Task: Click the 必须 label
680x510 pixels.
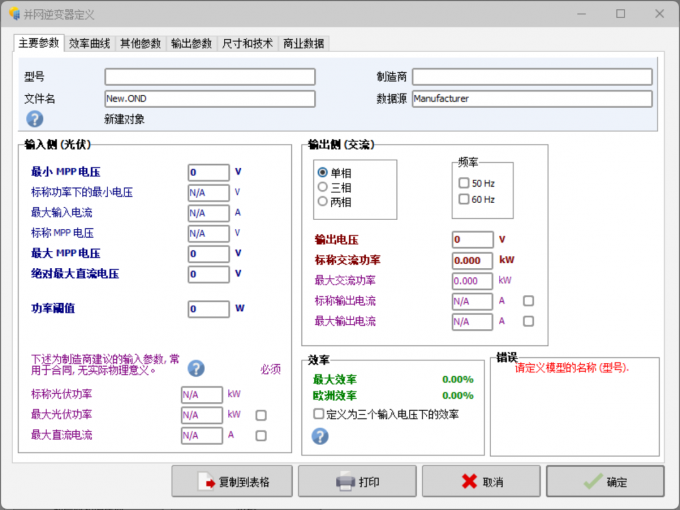Action: tap(271, 369)
